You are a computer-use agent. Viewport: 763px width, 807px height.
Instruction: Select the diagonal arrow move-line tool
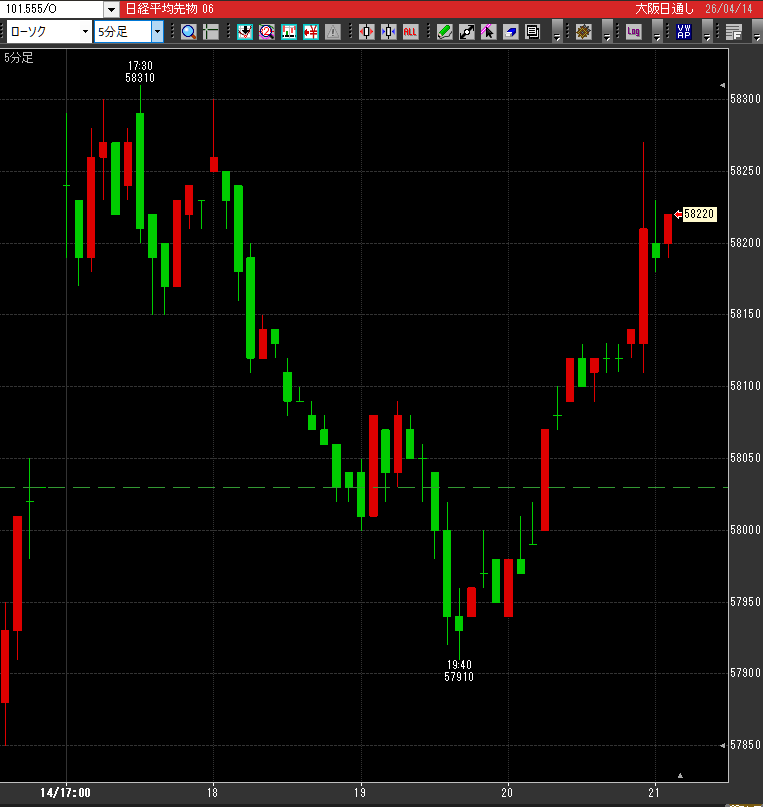pos(467,32)
